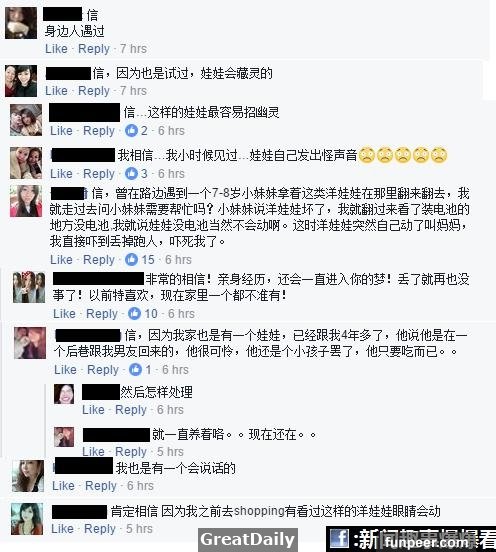The image size is (496, 552).
Task: Reply to the 娃娃自己发出怪声音 comment
Action: (99, 174)
